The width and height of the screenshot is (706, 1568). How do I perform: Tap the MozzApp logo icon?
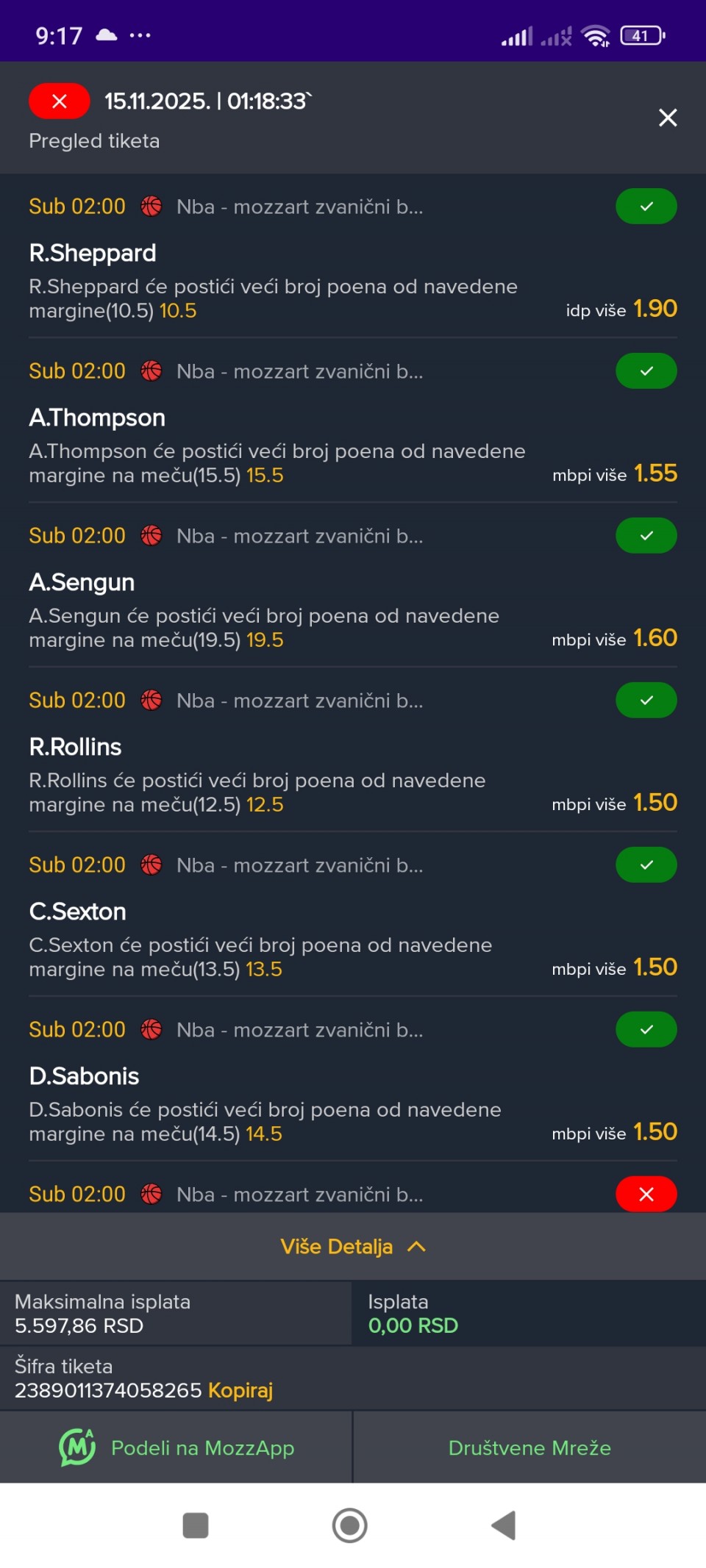77,1447
